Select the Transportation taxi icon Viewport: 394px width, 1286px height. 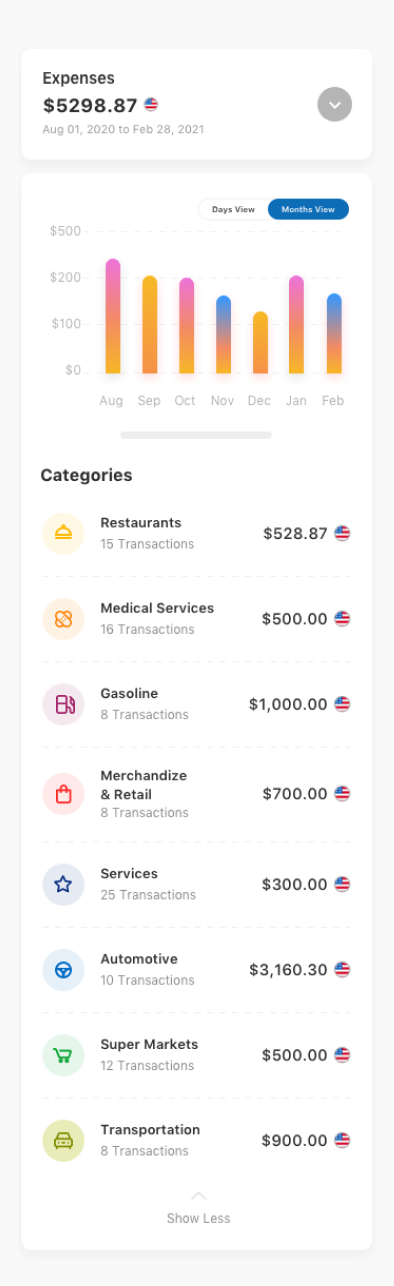pos(63,1140)
